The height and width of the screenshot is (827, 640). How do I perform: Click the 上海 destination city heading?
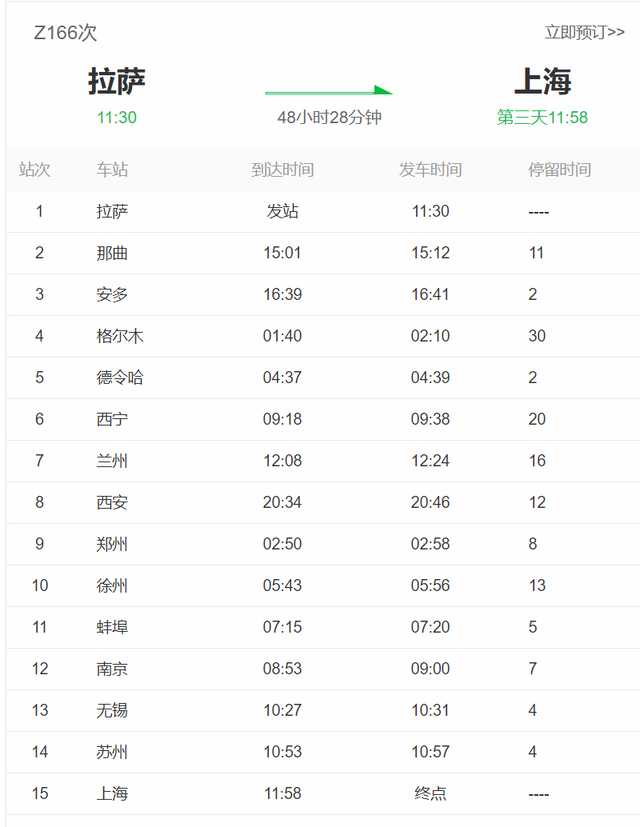pos(542,82)
